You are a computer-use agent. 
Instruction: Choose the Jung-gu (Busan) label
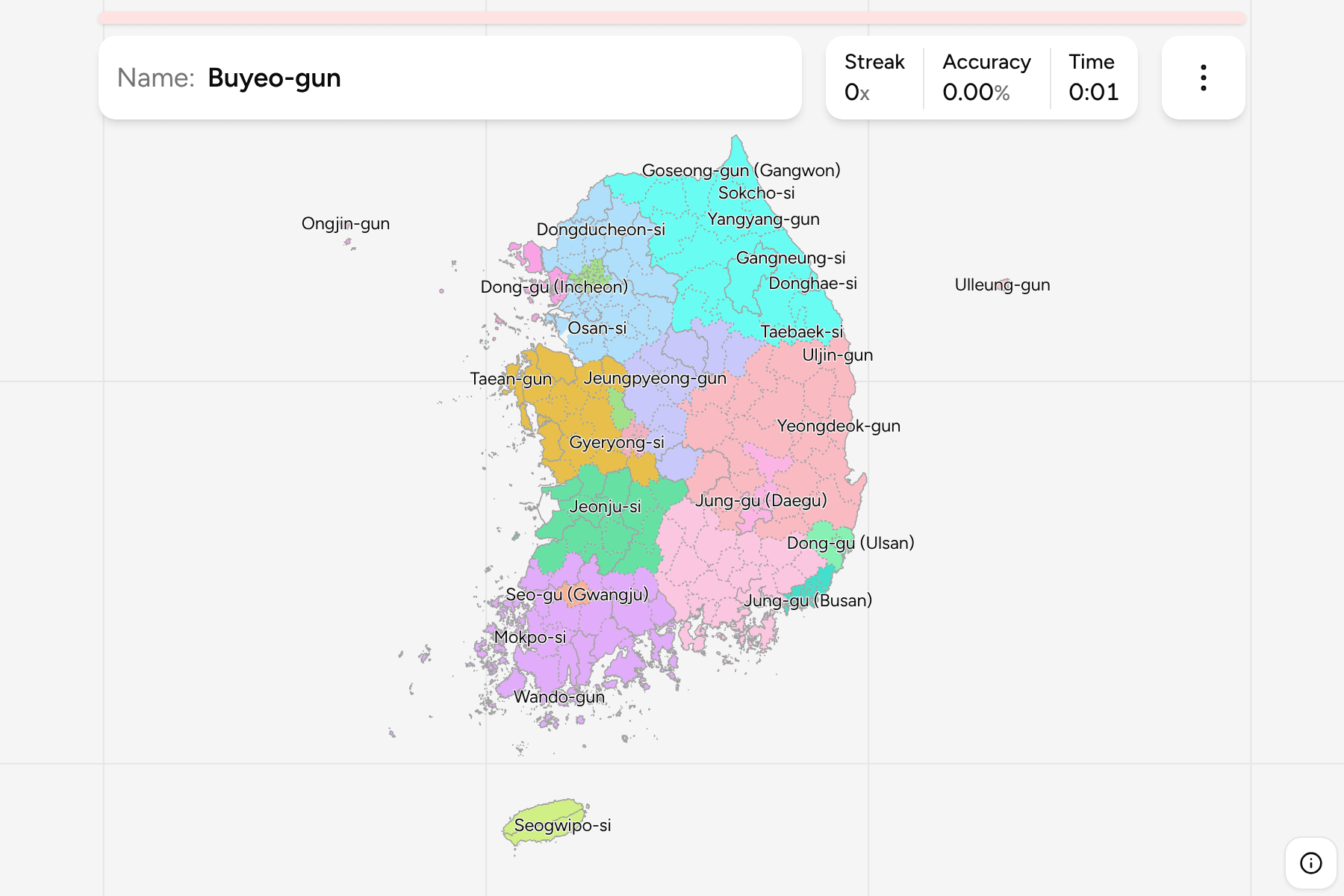(808, 600)
